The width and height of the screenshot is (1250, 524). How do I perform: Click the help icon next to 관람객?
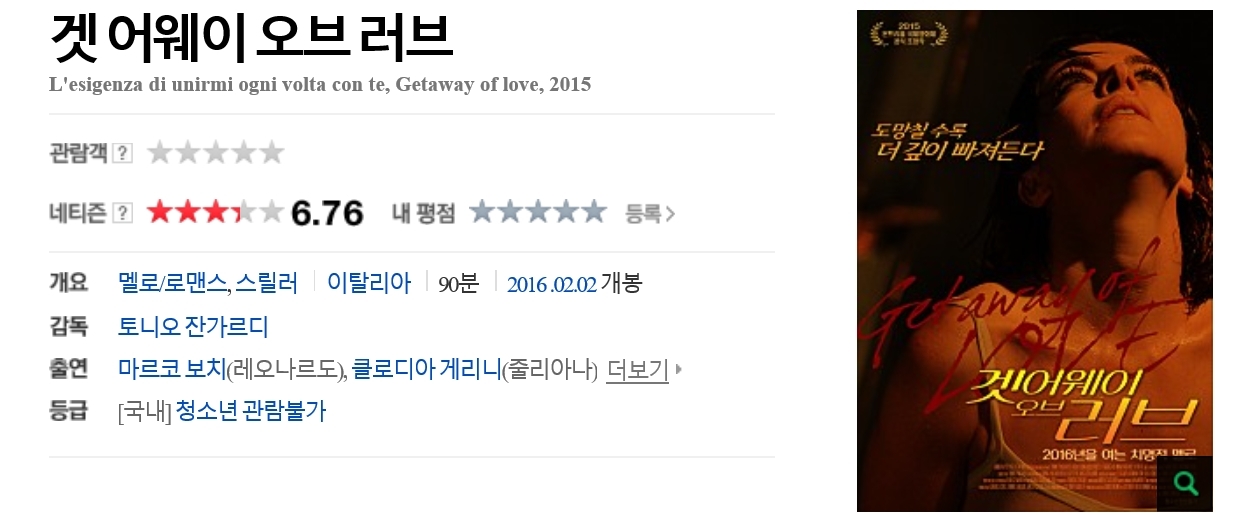[123, 153]
